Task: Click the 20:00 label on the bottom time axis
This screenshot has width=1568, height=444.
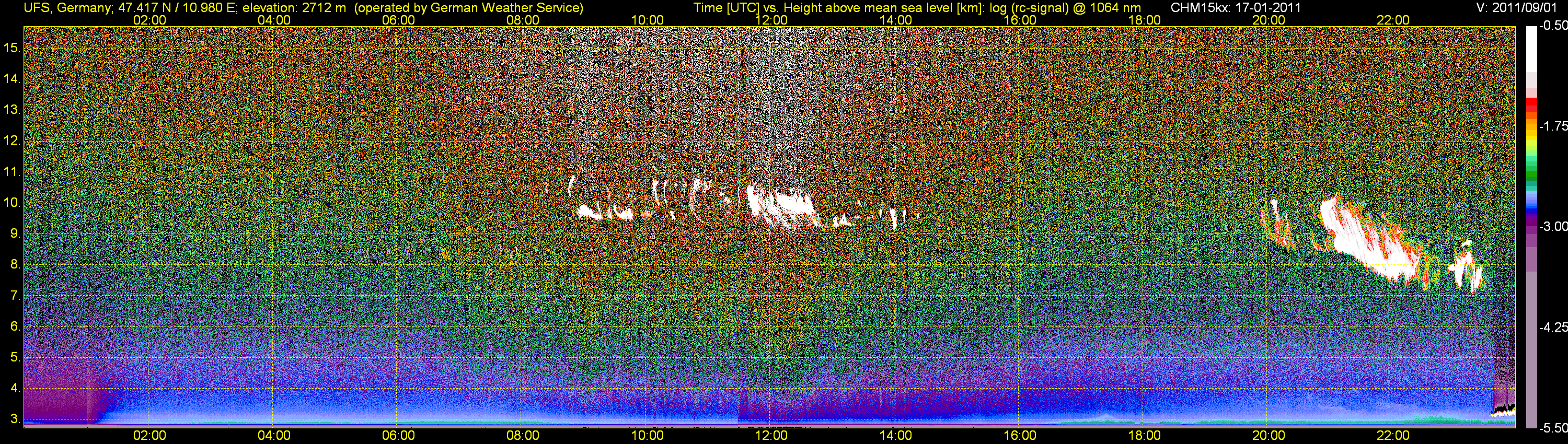Action: click(1269, 436)
